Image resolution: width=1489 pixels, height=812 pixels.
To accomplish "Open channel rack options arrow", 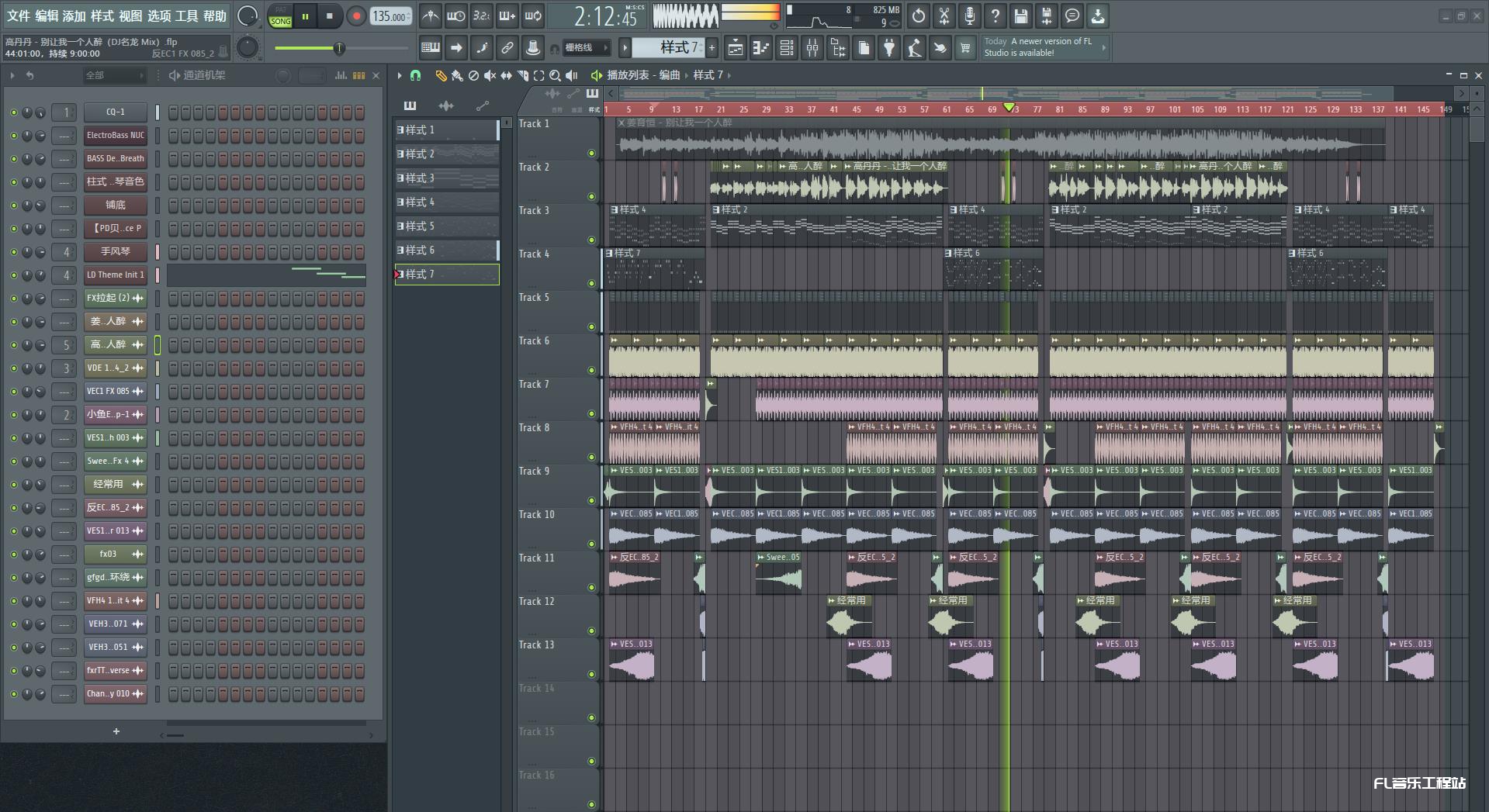I will pyautogui.click(x=12, y=75).
